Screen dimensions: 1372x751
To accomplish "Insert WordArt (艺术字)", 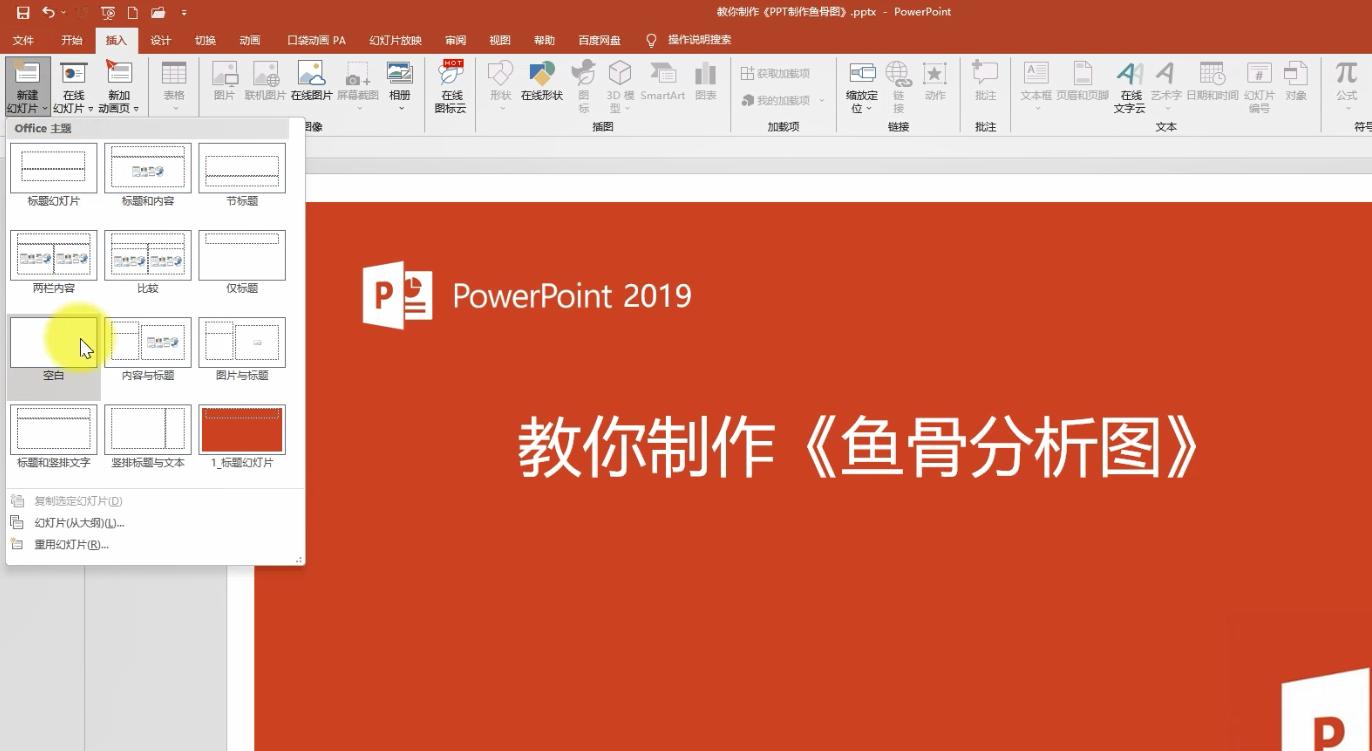I will [x=1165, y=85].
